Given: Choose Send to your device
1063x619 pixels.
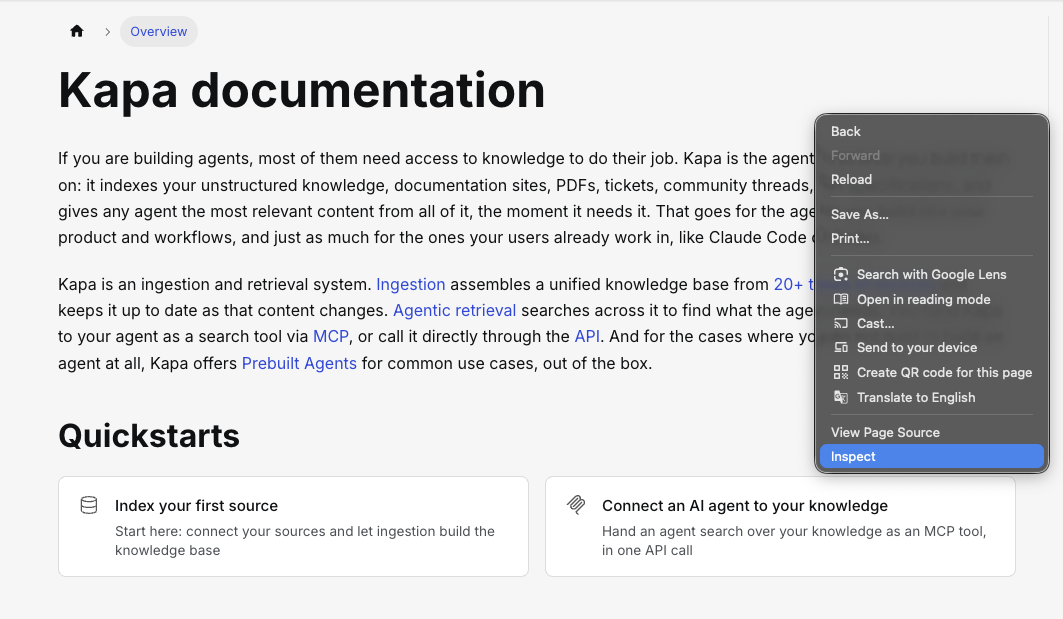Looking at the screenshot, I should coord(931,348).
